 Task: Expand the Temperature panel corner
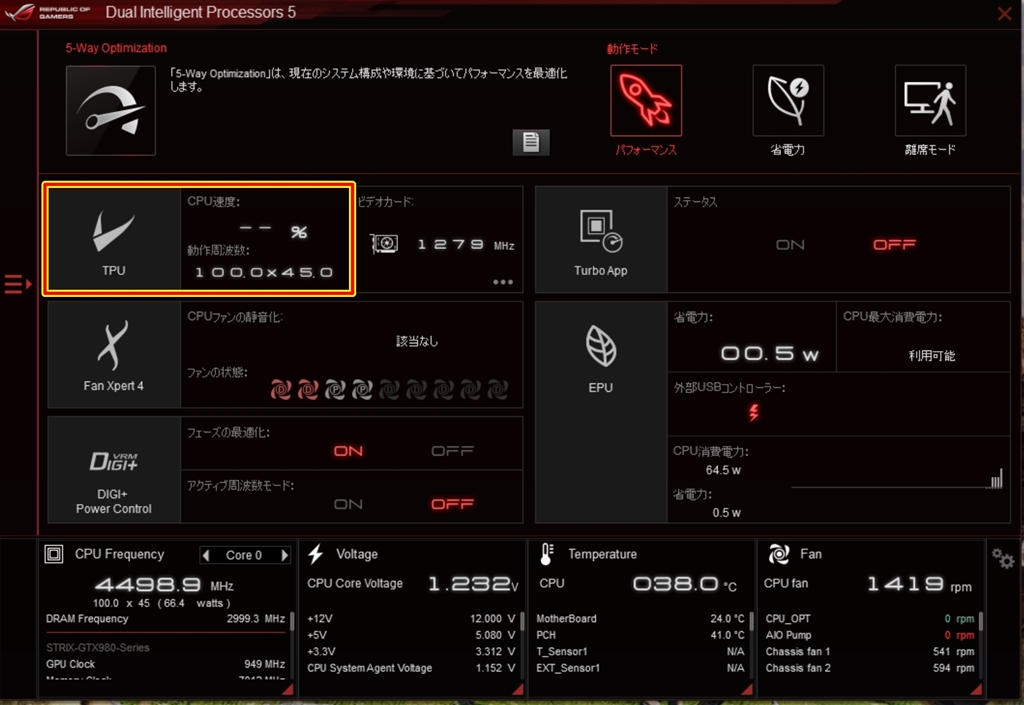(x=747, y=689)
